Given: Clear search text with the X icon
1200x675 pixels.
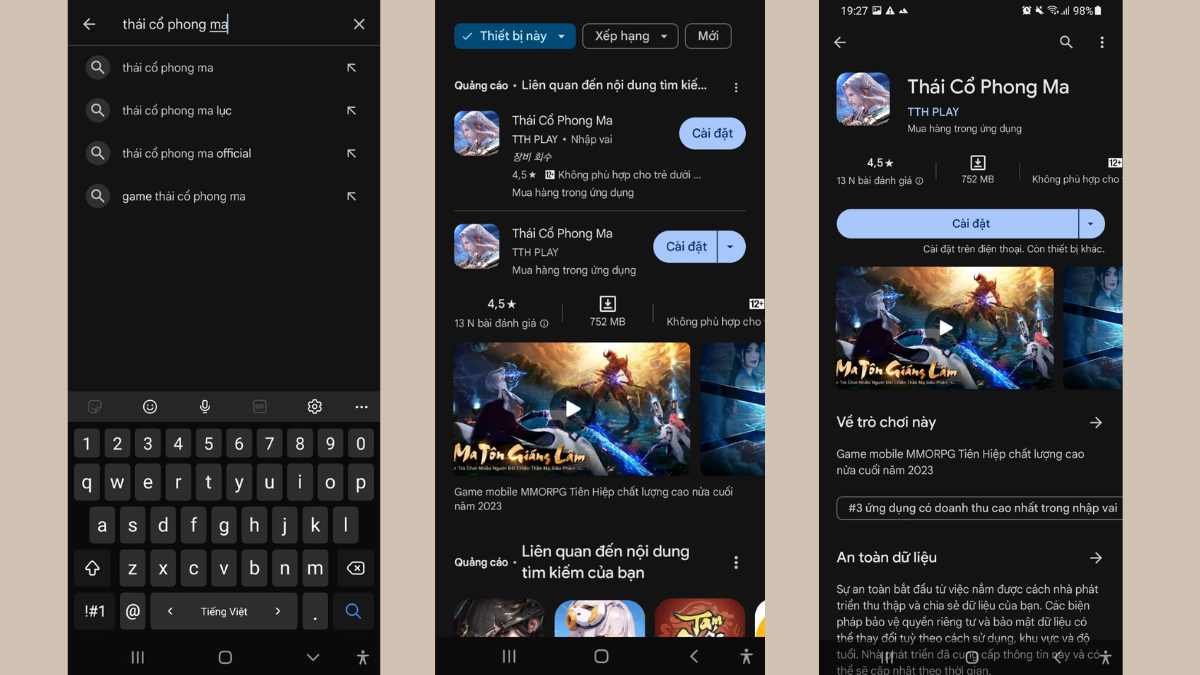Looking at the screenshot, I should (359, 24).
